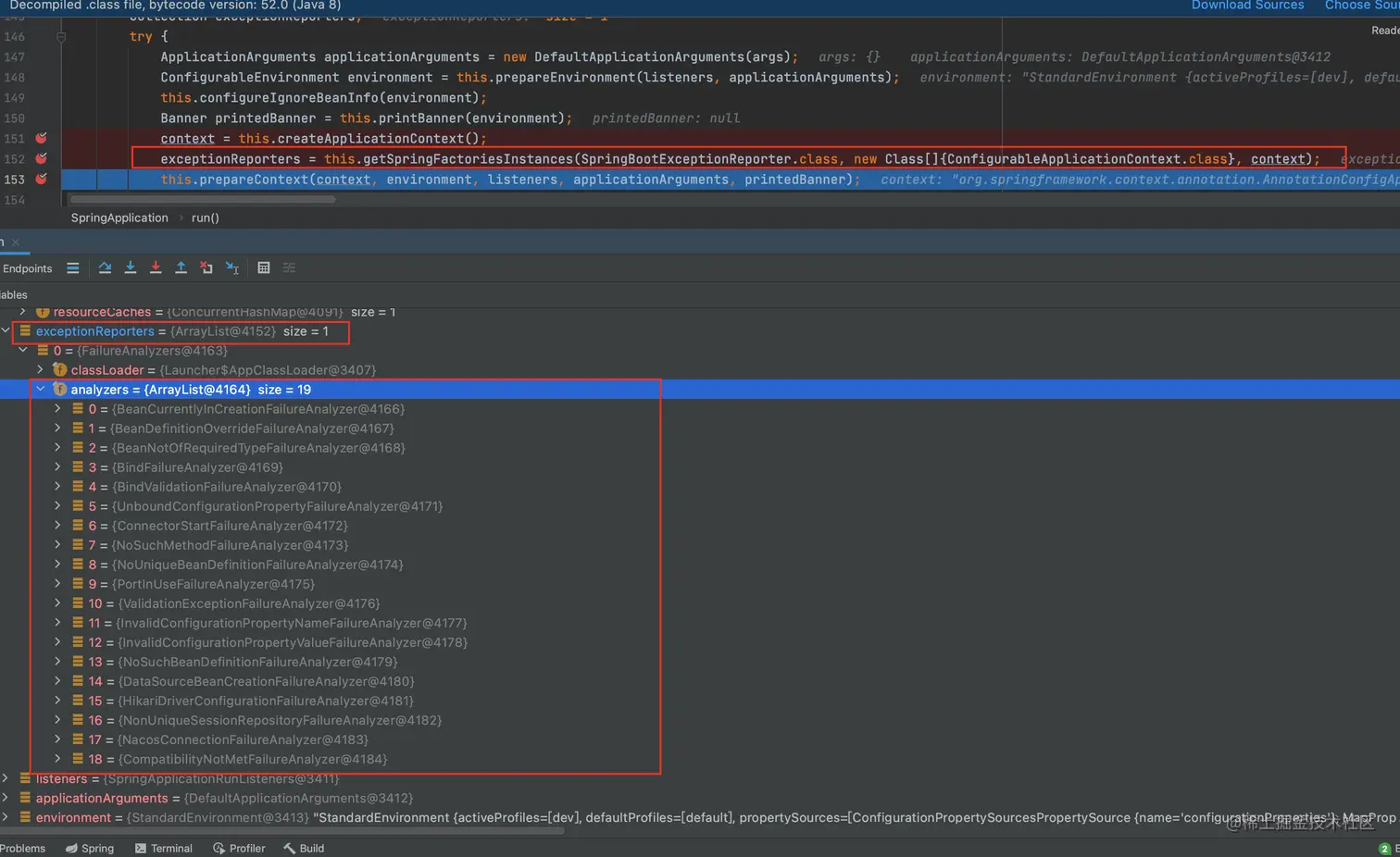Click the Drop Frame icon
The image size is (1400, 857).
[206, 267]
